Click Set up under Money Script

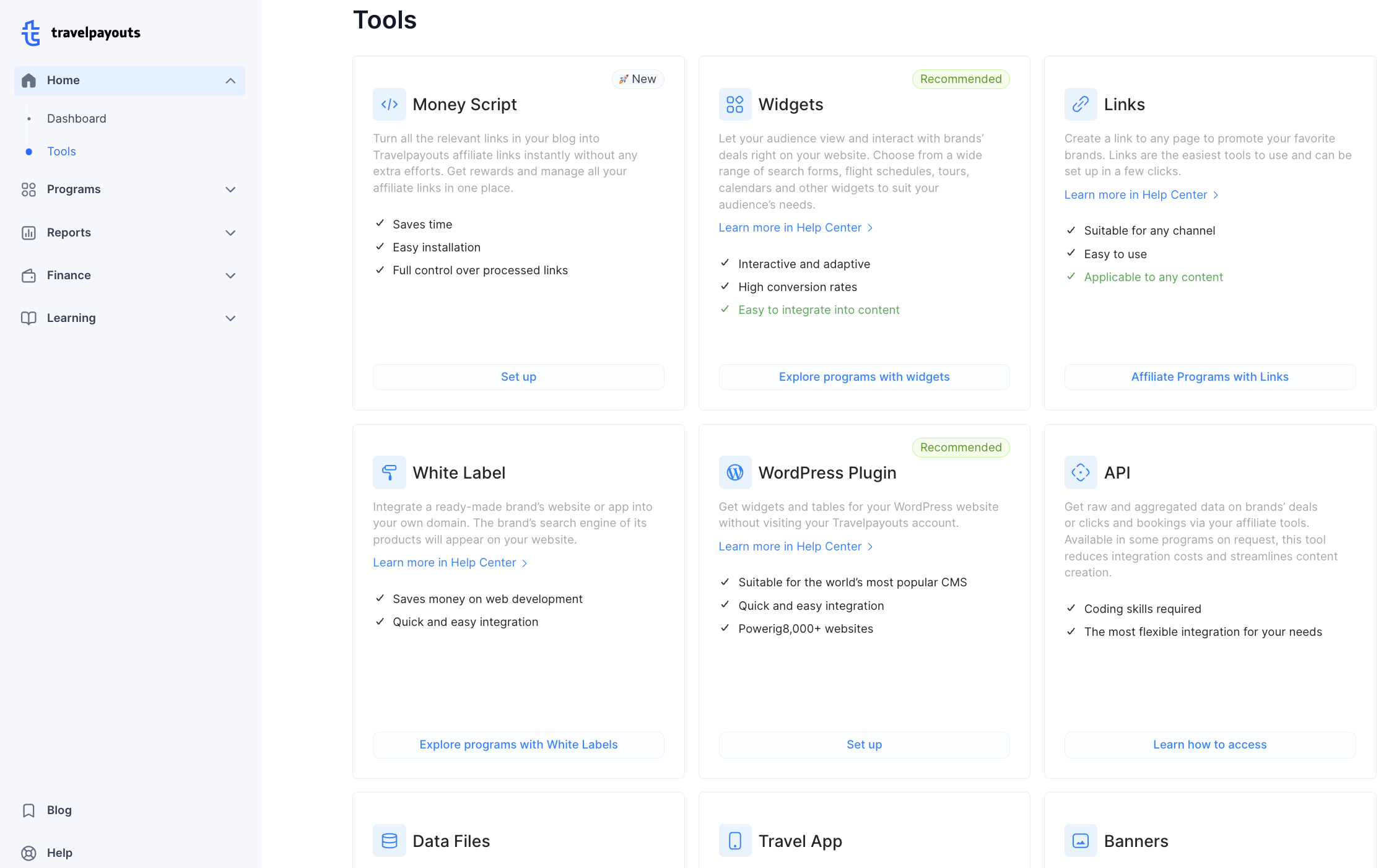tap(518, 377)
